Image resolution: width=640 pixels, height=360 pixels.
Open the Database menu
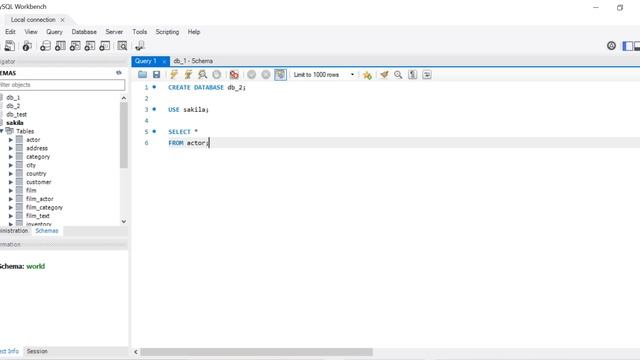point(84,32)
